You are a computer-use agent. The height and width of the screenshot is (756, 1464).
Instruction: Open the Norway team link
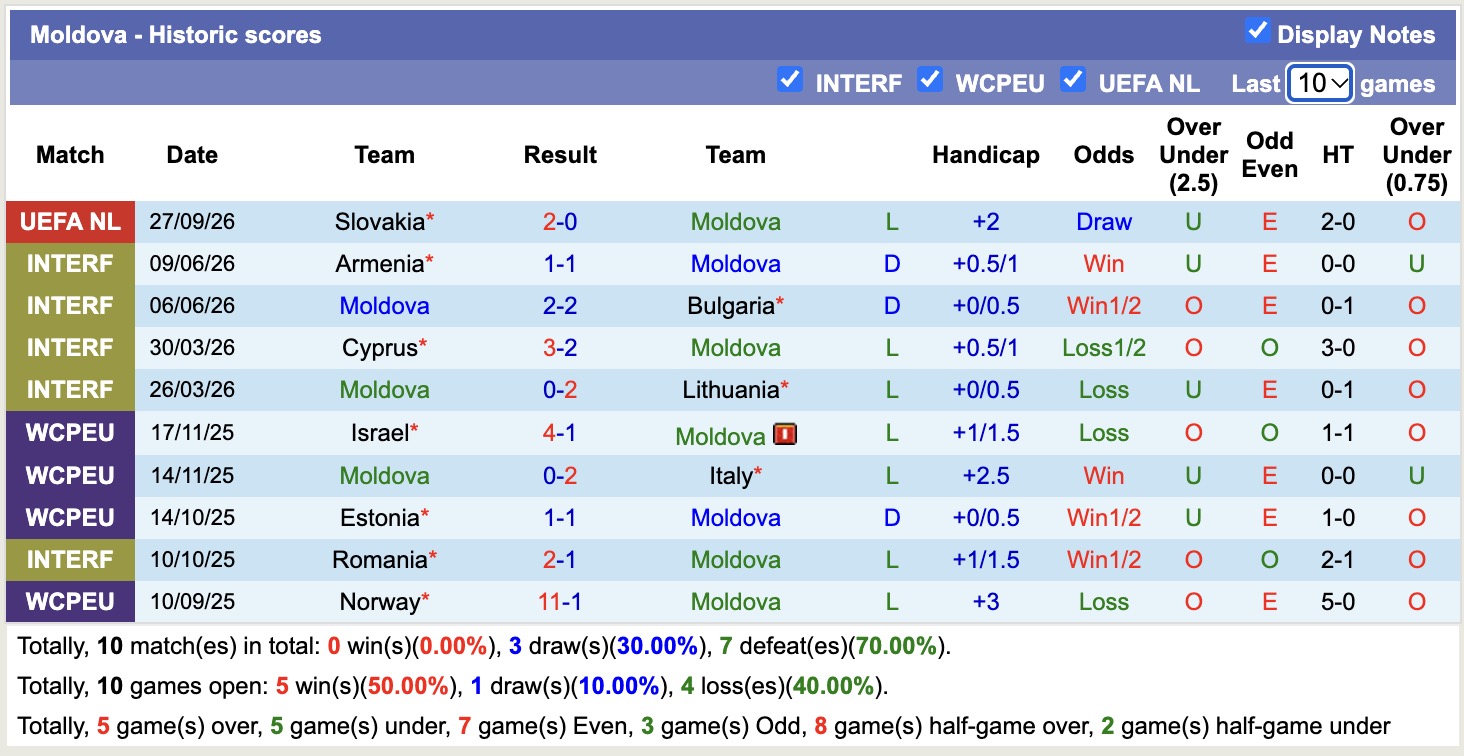pyautogui.click(x=379, y=602)
